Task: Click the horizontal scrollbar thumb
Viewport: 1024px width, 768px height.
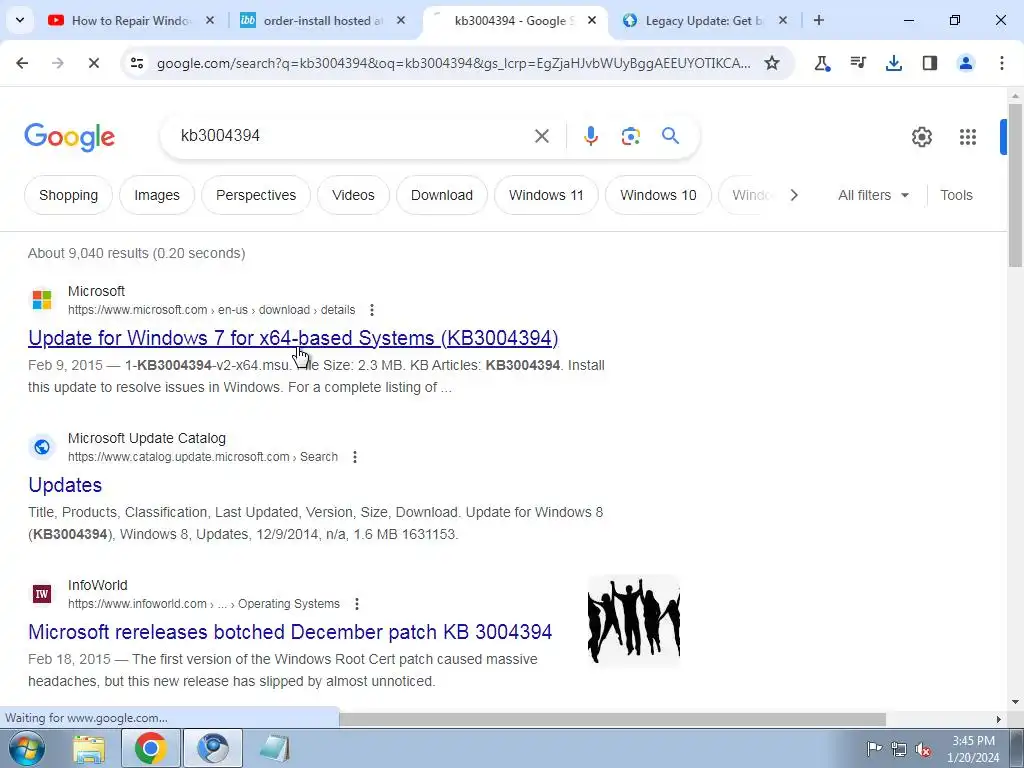Action: [613, 719]
